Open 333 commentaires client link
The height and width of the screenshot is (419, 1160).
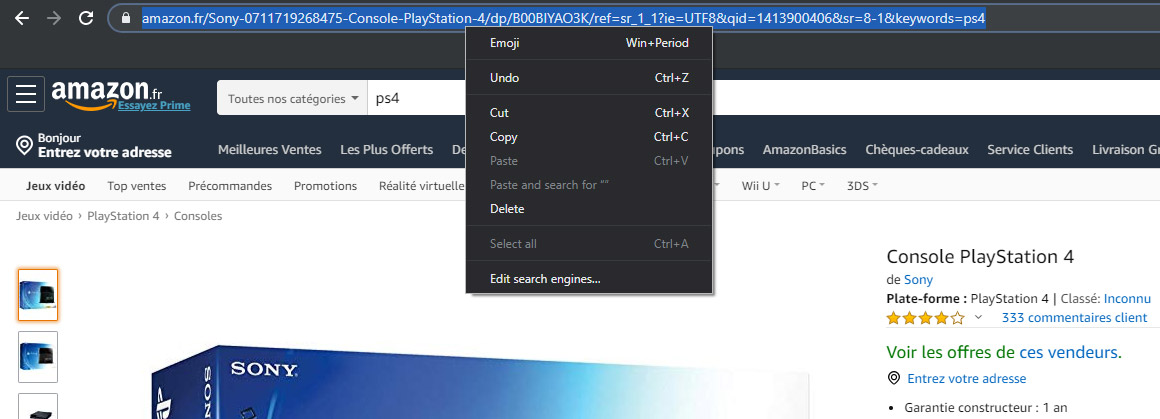(1075, 318)
